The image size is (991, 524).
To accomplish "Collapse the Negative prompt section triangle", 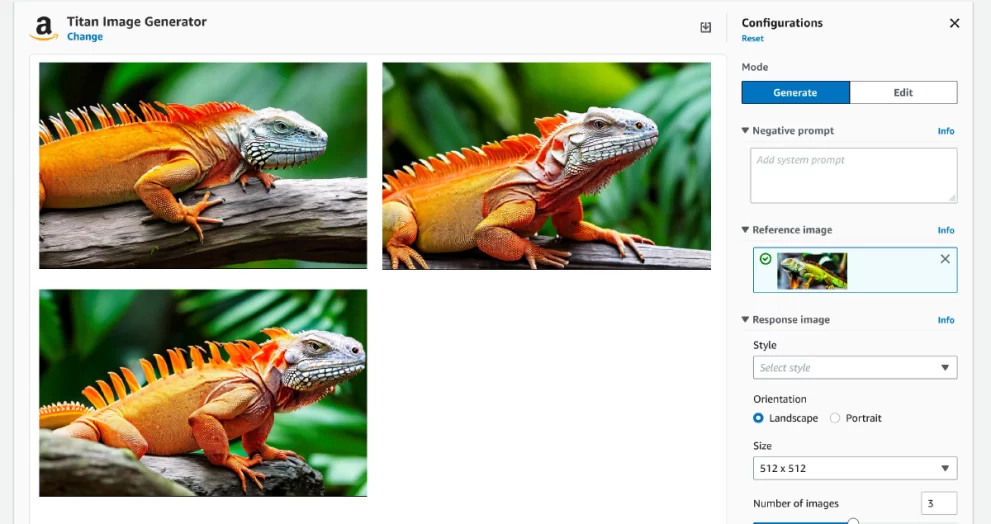I will (x=745, y=131).
